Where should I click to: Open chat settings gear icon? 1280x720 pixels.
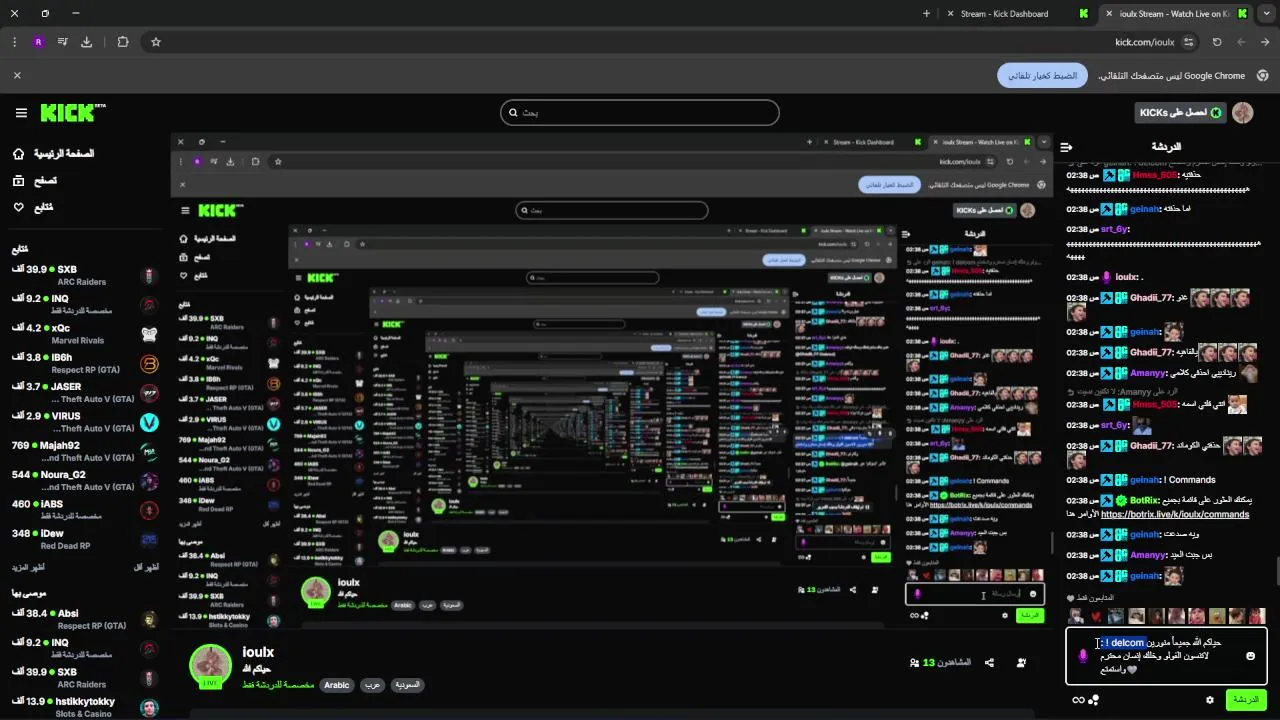(1210, 700)
